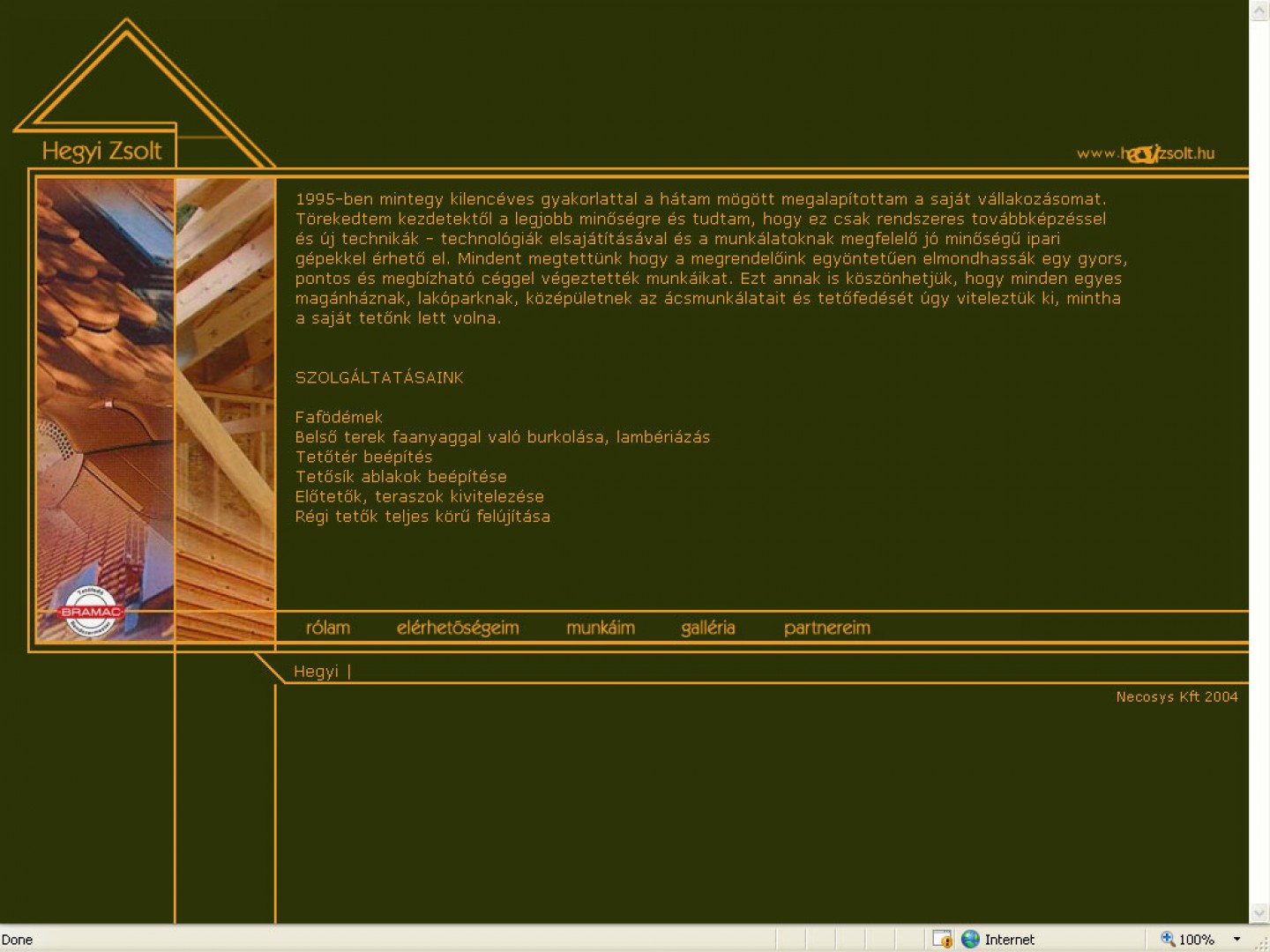Viewport: 1270px width, 952px height.
Task: Open the zoom level dropdown arrow
Action: (1236, 939)
